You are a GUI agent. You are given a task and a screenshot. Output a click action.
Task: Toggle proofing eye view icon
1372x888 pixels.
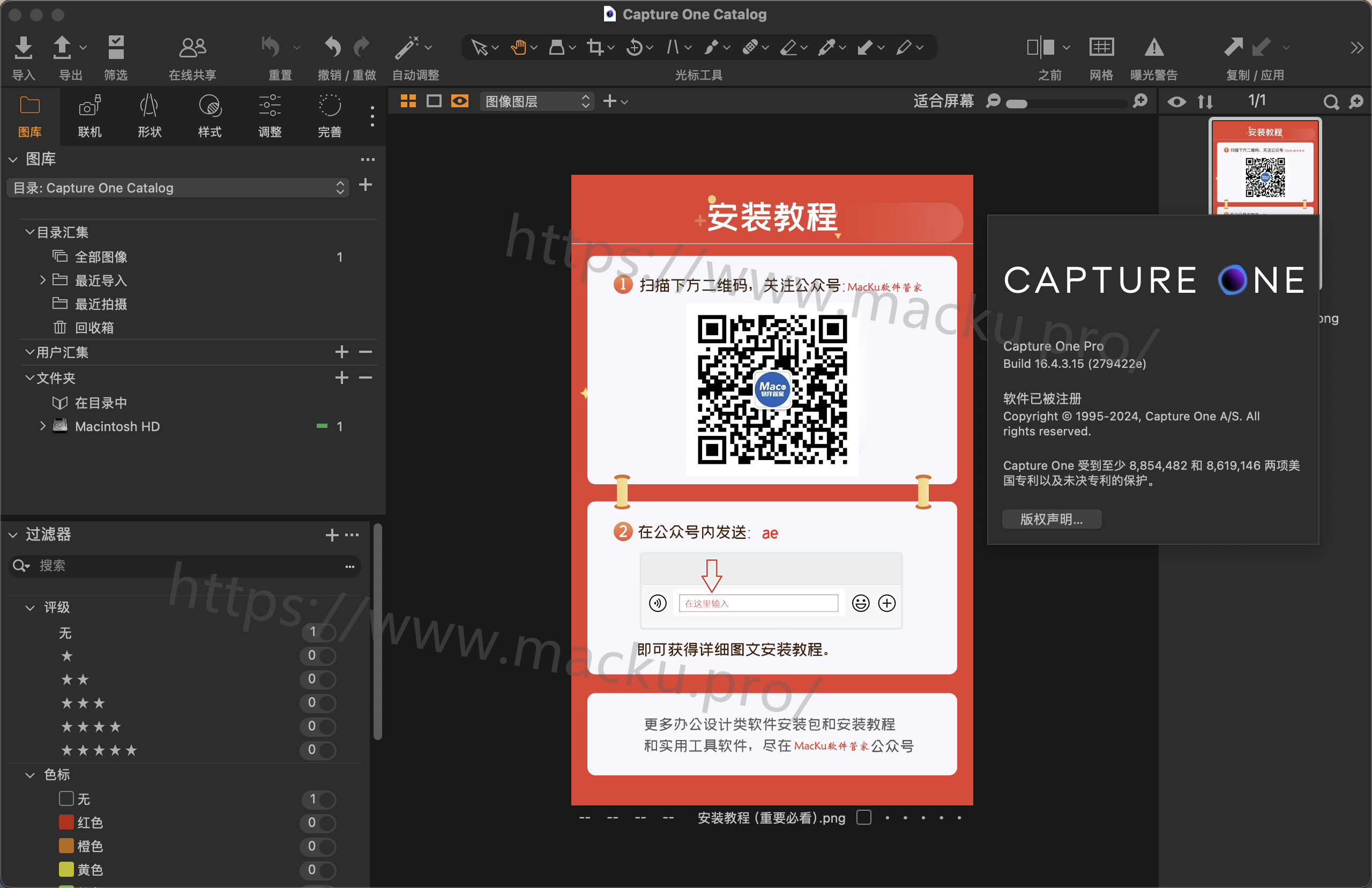[x=459, y=101]
